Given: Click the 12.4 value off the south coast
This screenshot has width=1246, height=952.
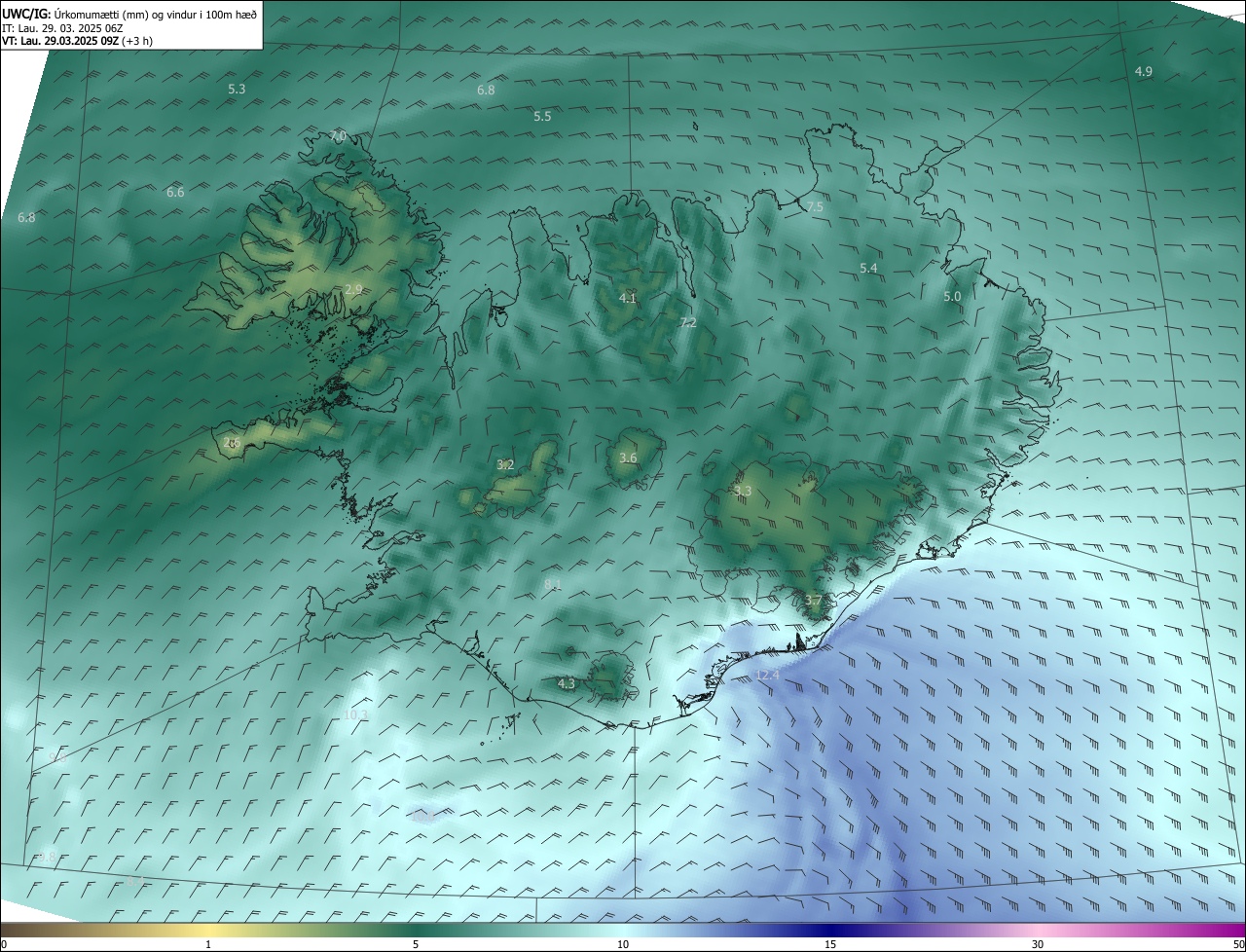Looking at the screenshot, I should [768, 675].
